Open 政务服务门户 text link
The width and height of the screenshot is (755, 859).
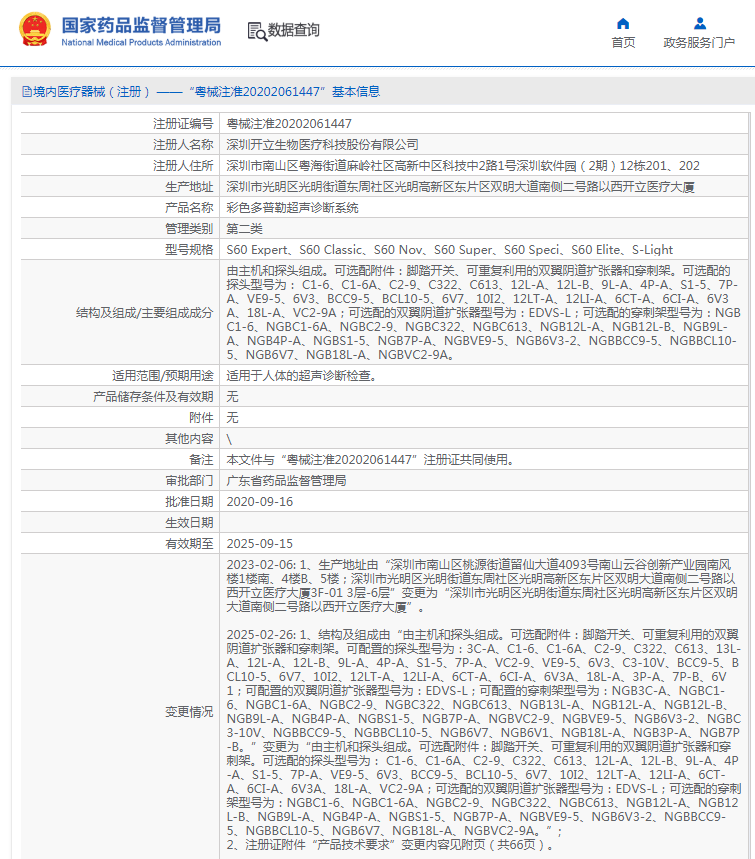click(x=699, y=43)
